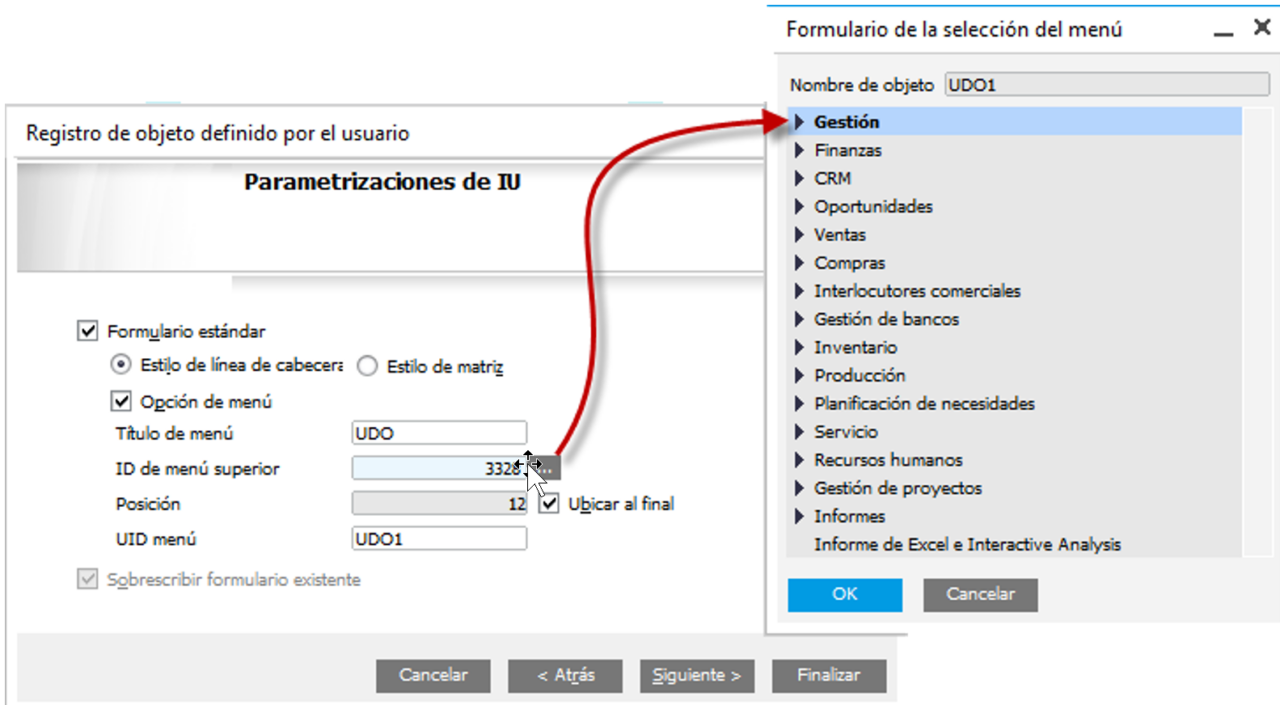1280x705 pixels.
Task: Expand the Recursos humanos node
Action: point(799,460)
